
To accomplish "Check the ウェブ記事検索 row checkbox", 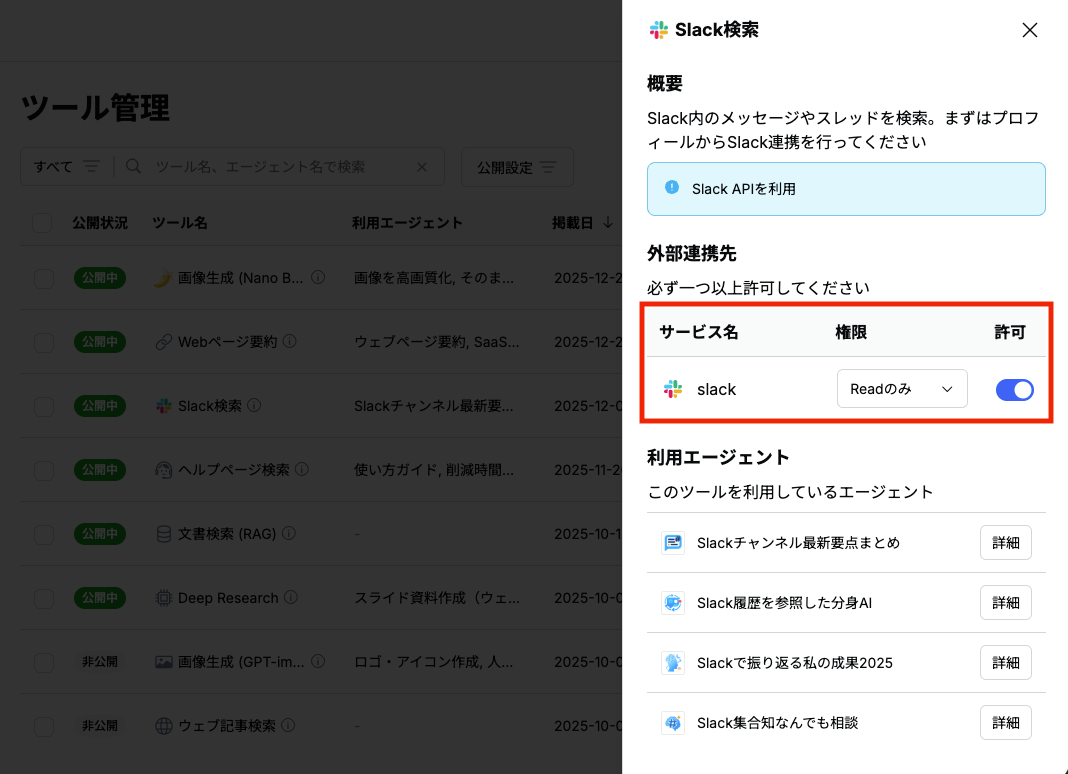I will click(44, 726).
